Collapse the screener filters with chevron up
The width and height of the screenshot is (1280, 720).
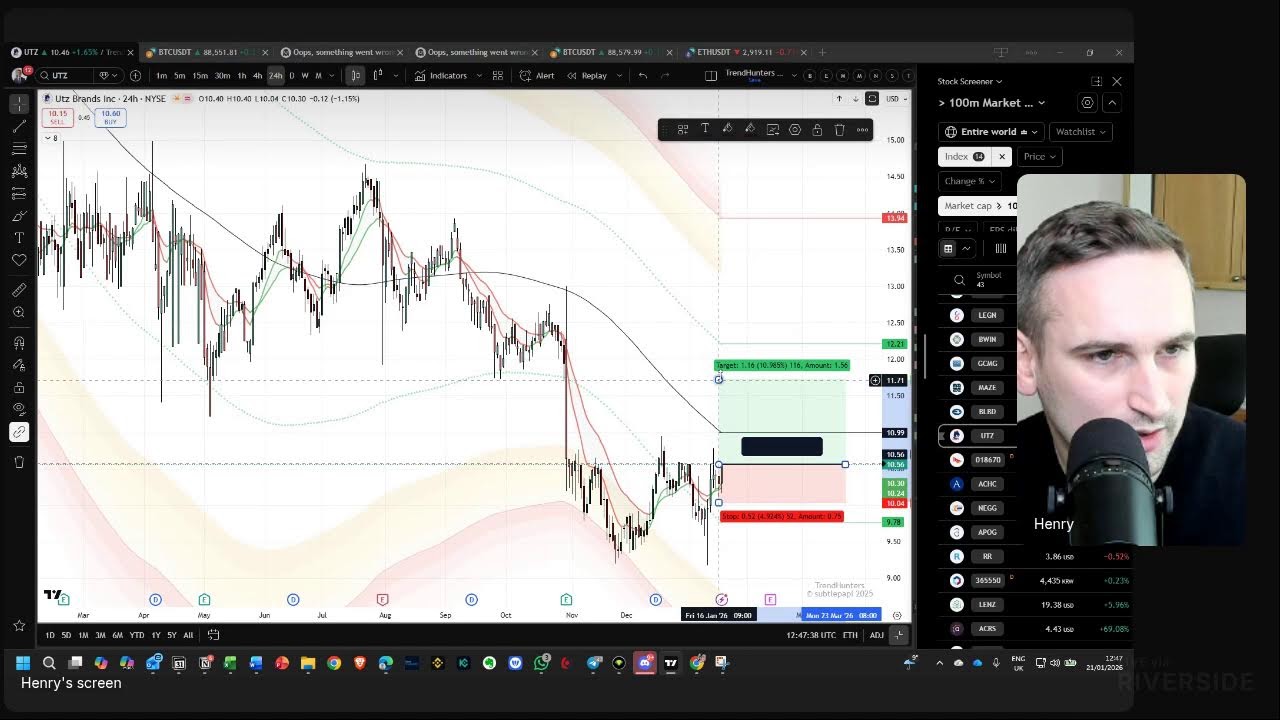pyautogui.click(x=1112, y=103)
